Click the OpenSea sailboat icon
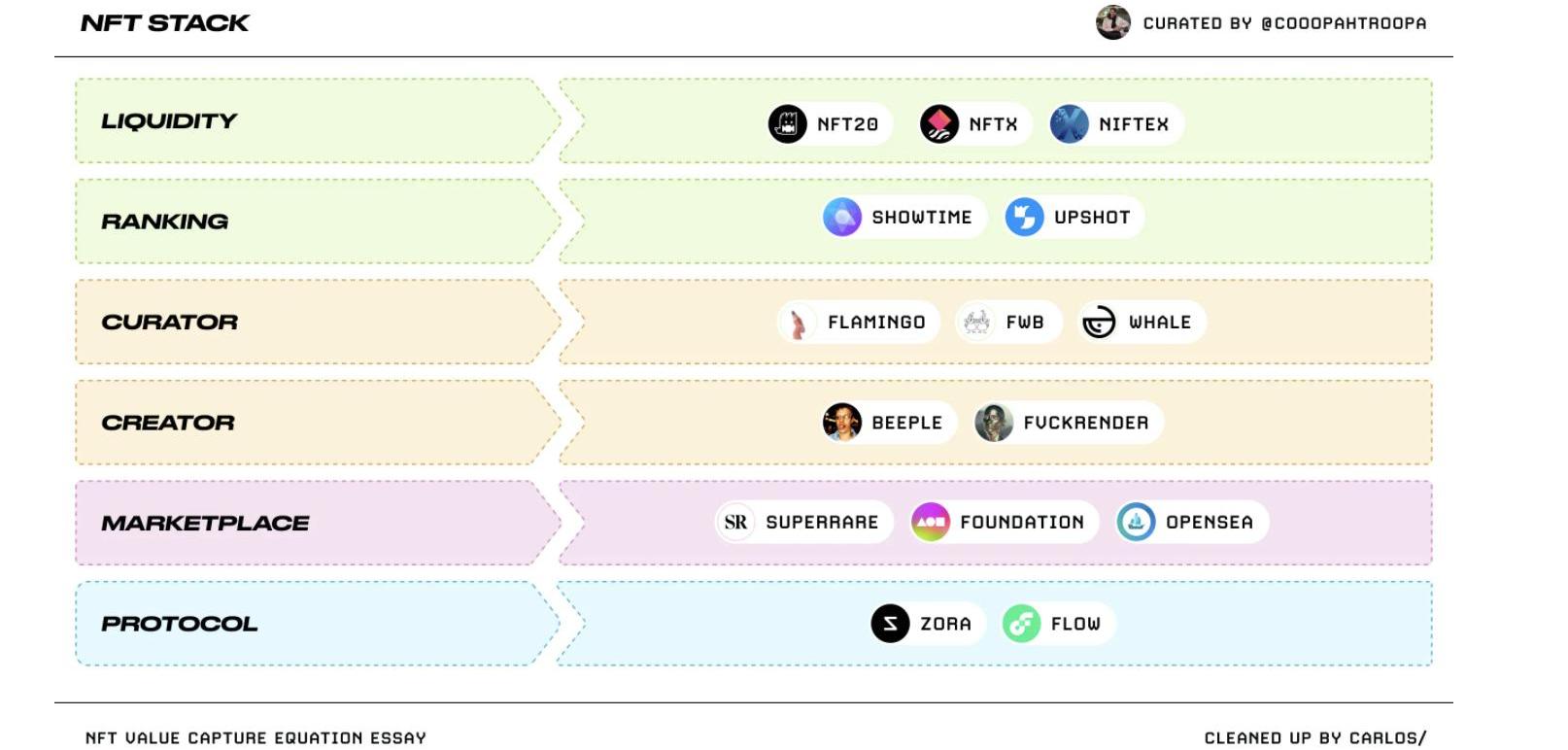This screenshot has width=1568, height=750. pyautogui.click(x=1136, y=523)
